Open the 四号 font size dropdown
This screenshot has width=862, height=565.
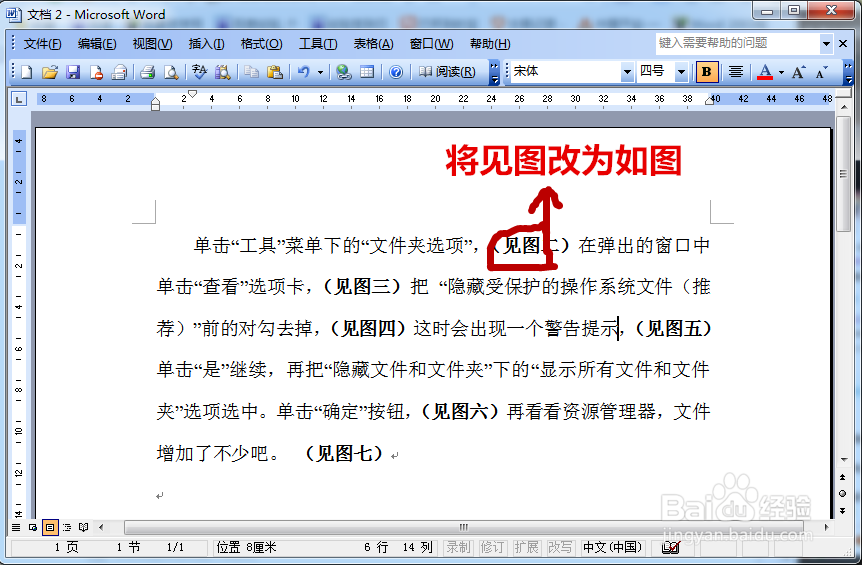click(x=682, y=72)
